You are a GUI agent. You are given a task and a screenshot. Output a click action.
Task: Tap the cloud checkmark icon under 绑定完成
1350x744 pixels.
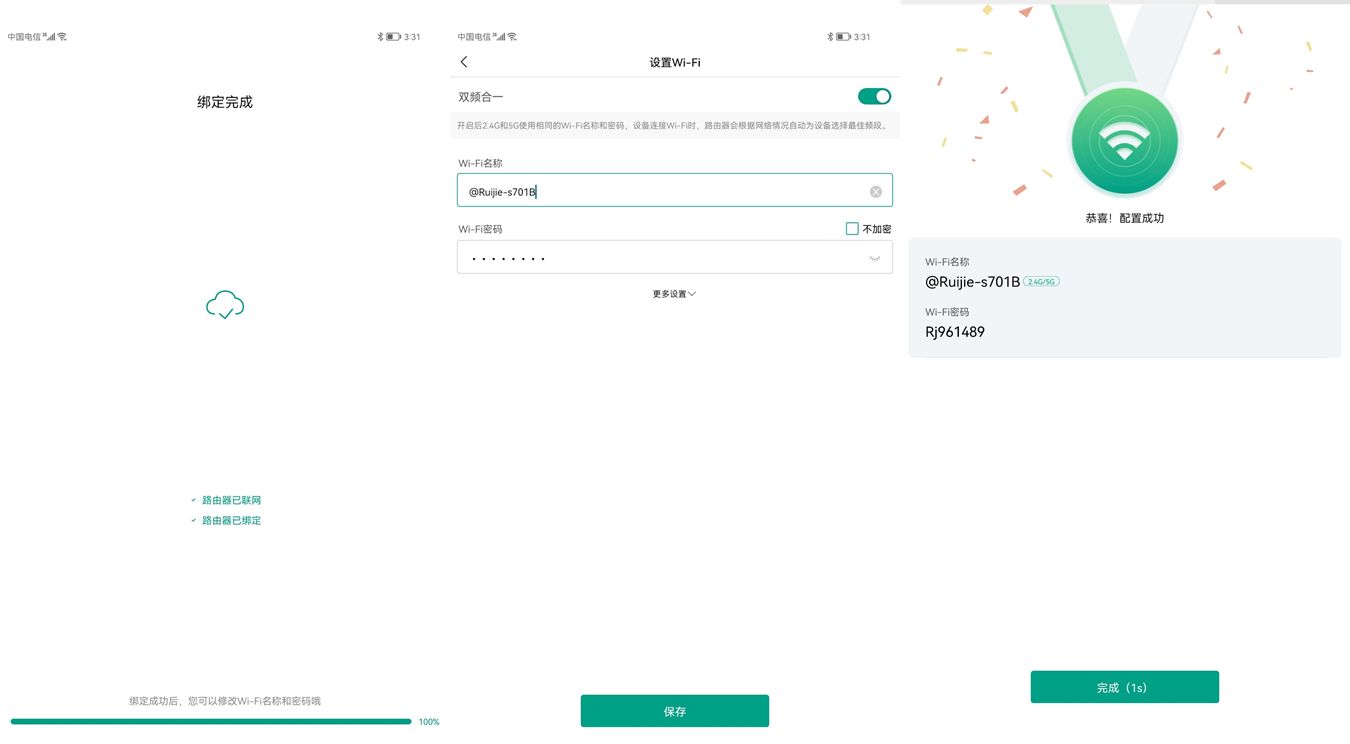225,305
